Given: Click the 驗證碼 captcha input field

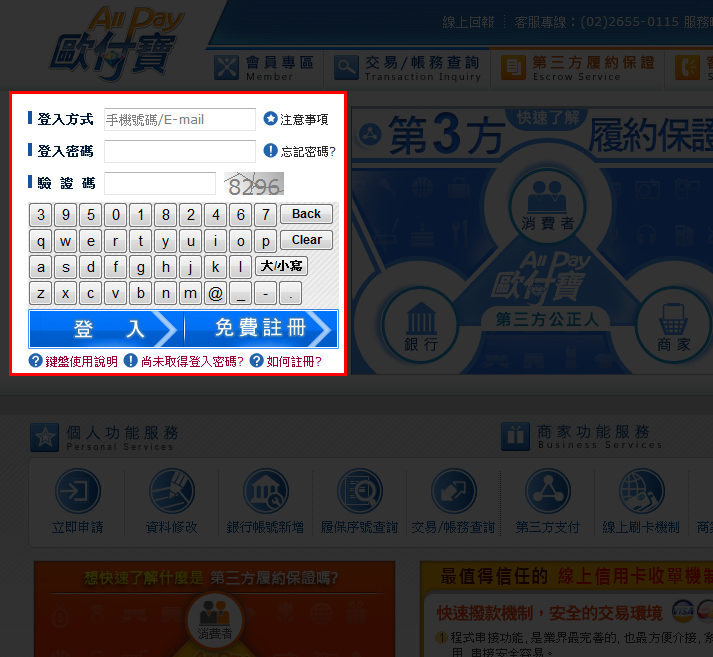Looking at the screenshot, I should (x=160, y=183).
